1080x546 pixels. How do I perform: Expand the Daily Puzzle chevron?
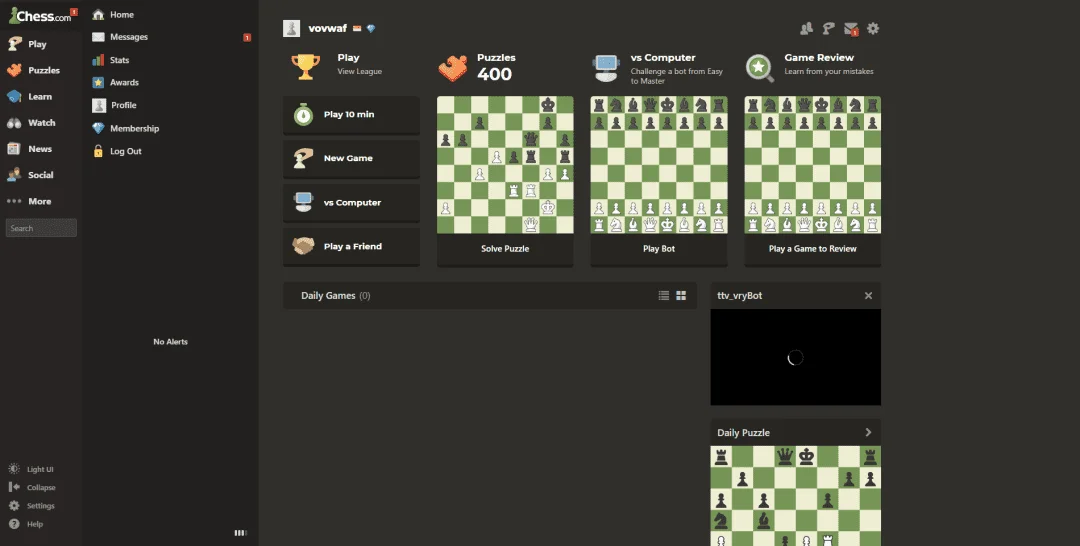point(869,432)
